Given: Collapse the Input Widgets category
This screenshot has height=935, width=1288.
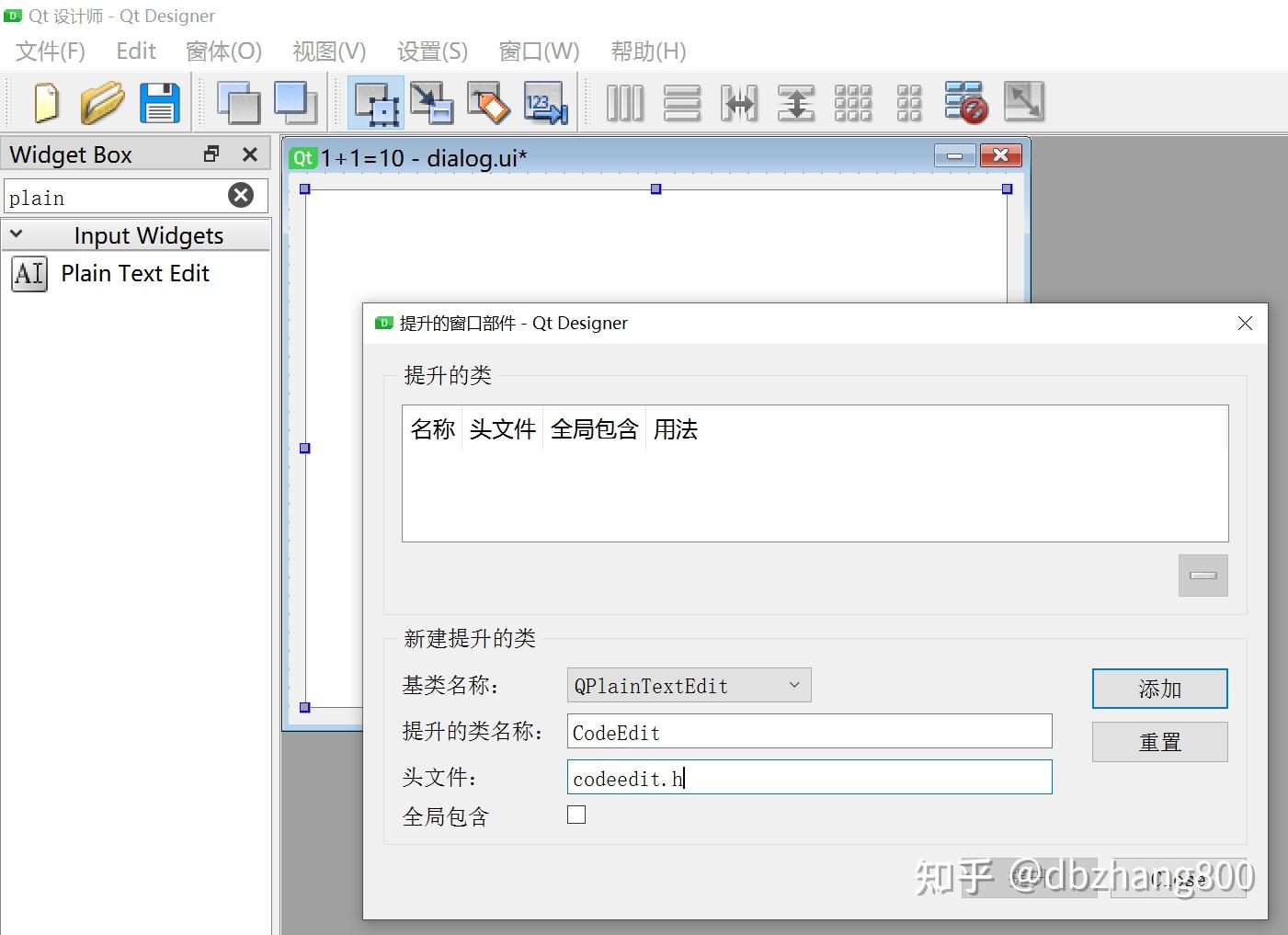Looking at the screenshot, I should [x=17, y=234].
